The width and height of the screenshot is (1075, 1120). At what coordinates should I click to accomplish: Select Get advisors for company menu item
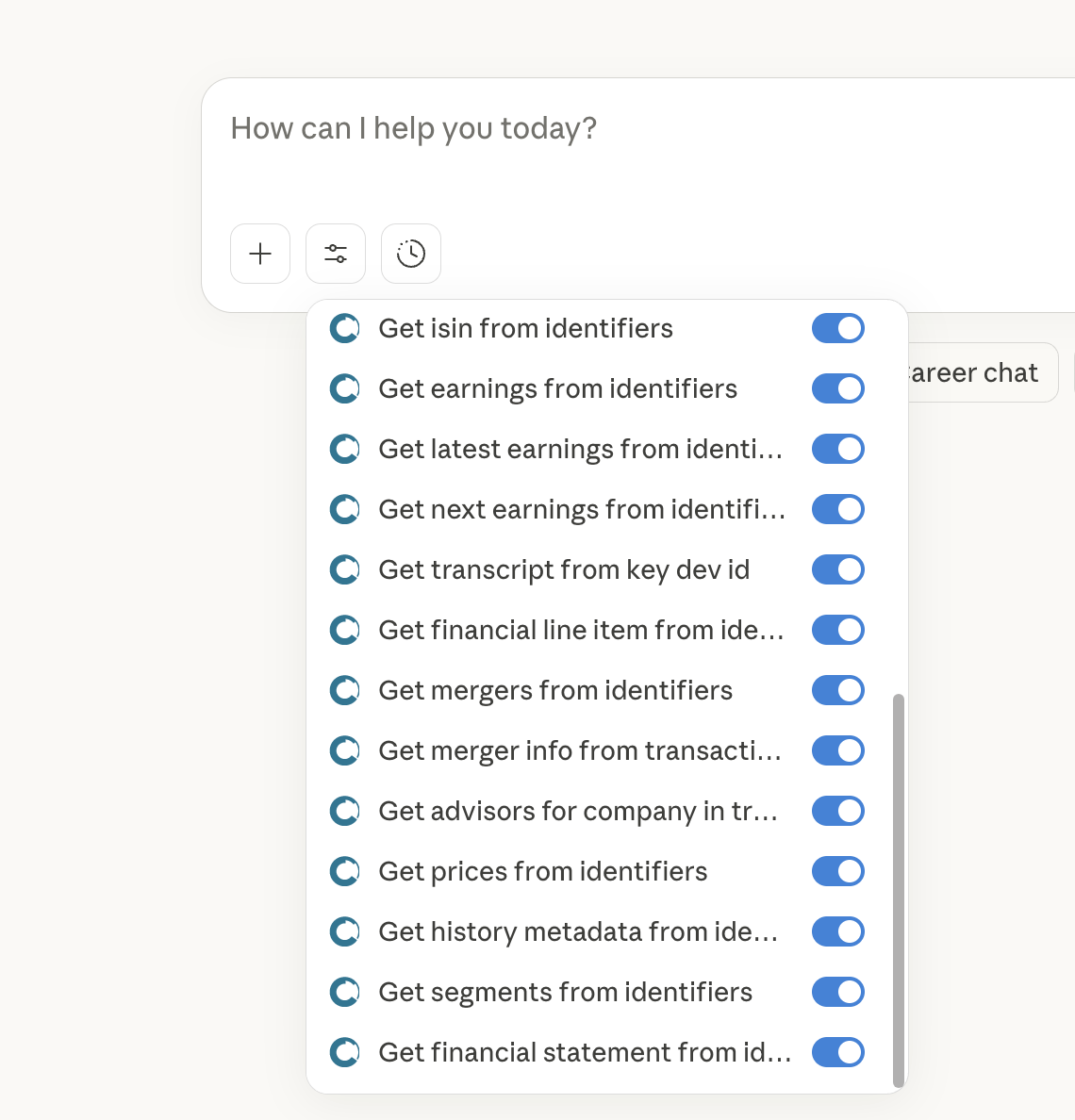577,811
